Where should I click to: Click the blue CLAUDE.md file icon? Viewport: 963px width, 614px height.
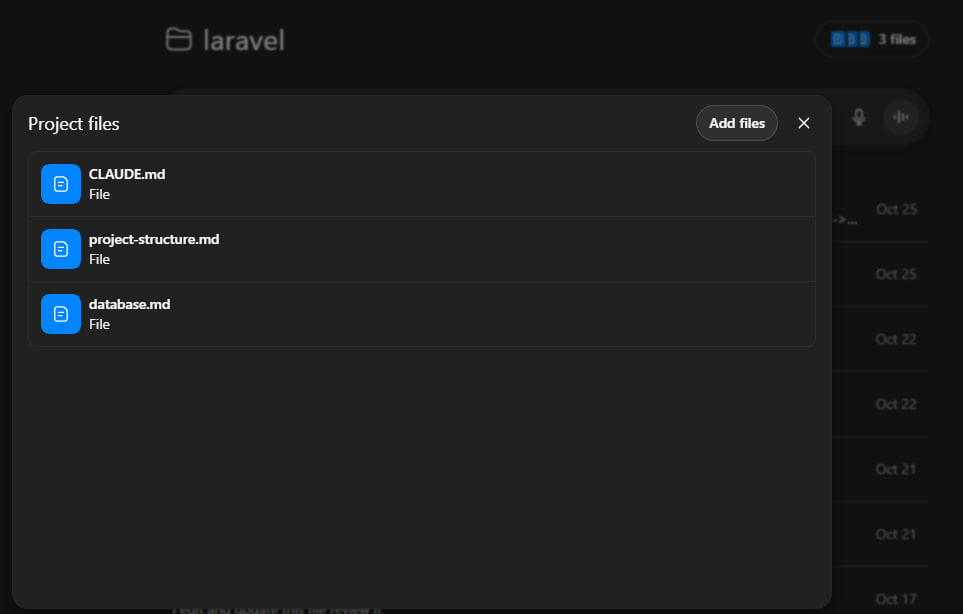pos(60,184)
